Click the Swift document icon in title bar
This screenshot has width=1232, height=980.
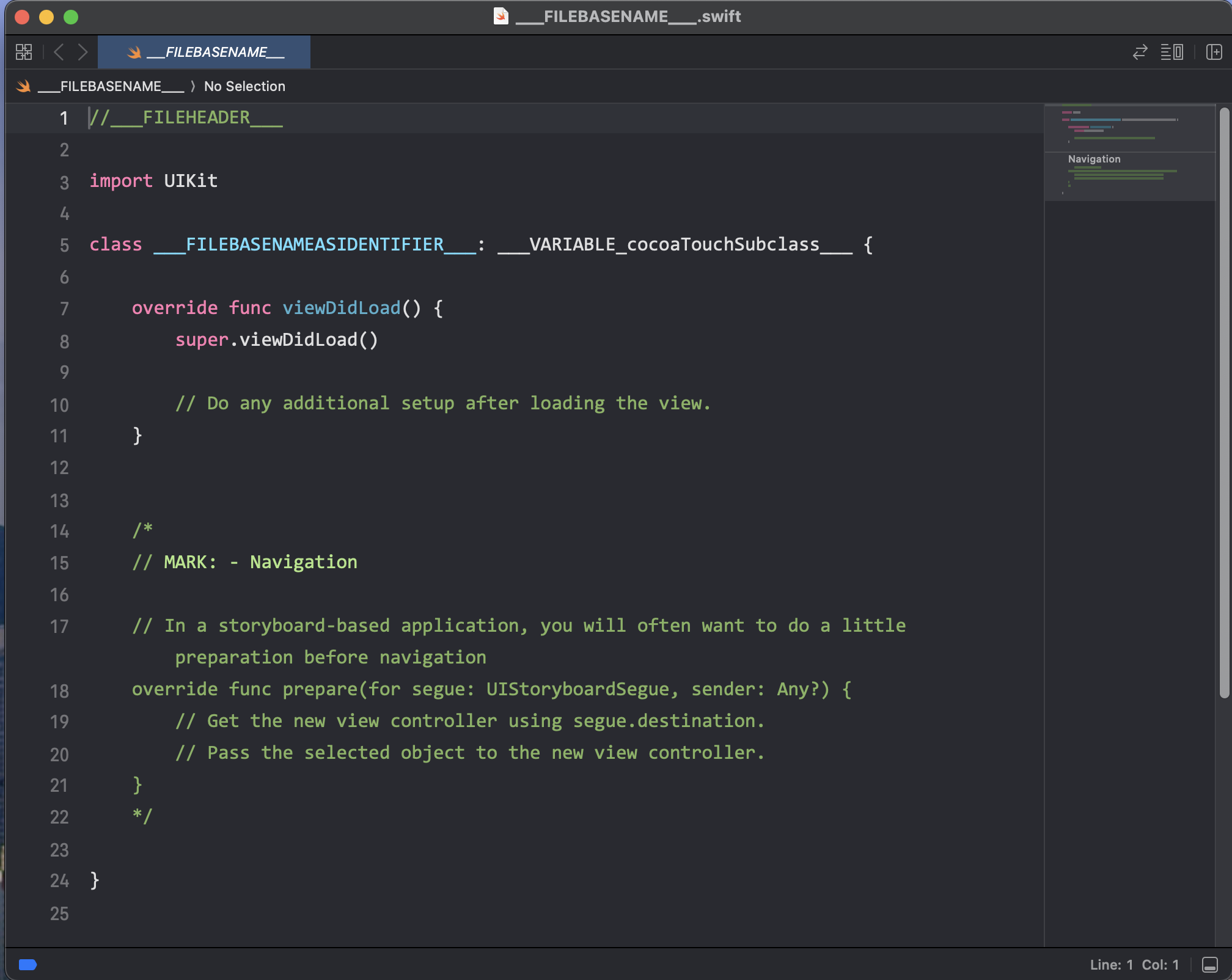pyautogui.click(x=501, y=16)
